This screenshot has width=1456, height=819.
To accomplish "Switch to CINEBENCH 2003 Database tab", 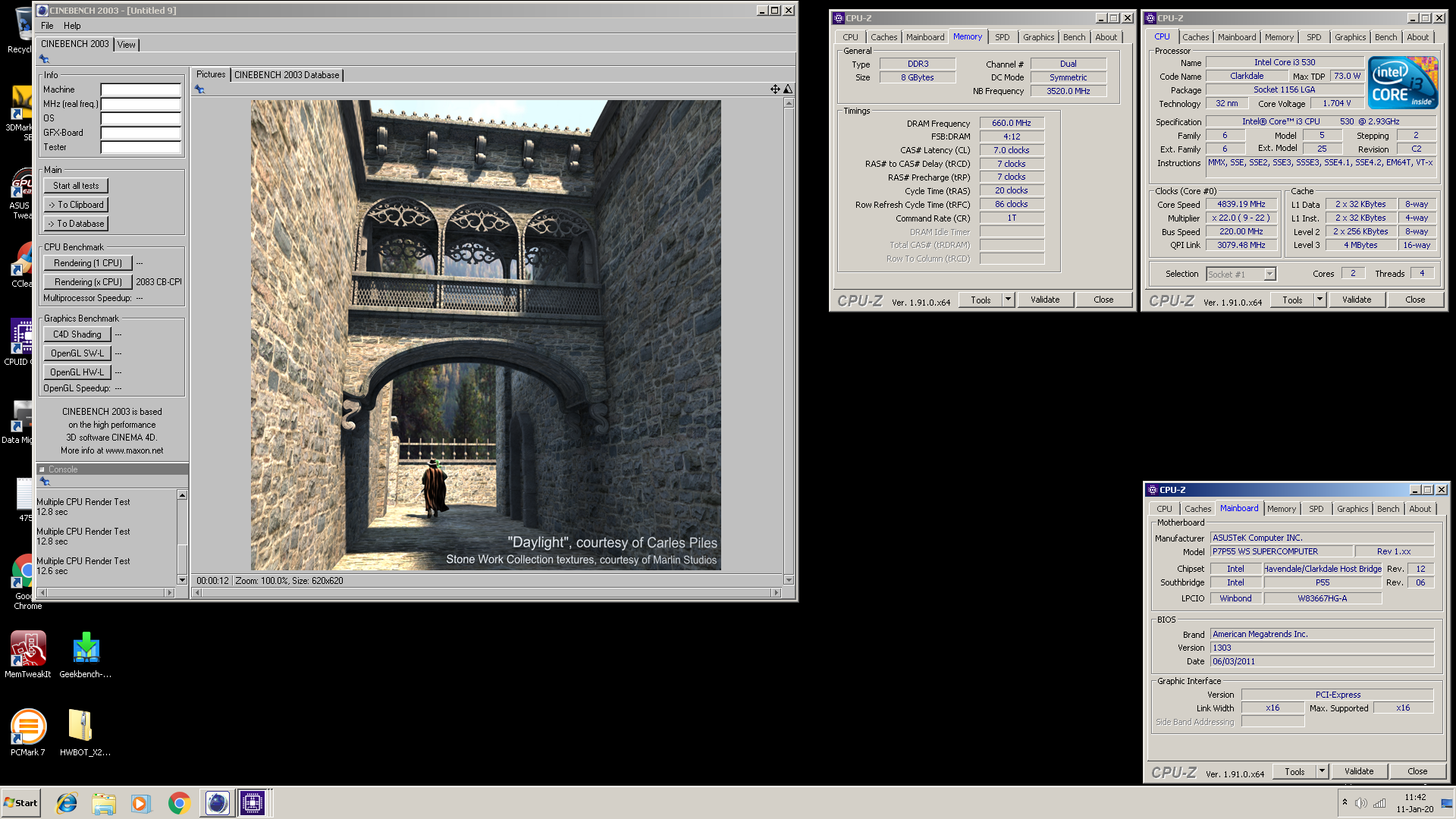I will click(287, 75).
